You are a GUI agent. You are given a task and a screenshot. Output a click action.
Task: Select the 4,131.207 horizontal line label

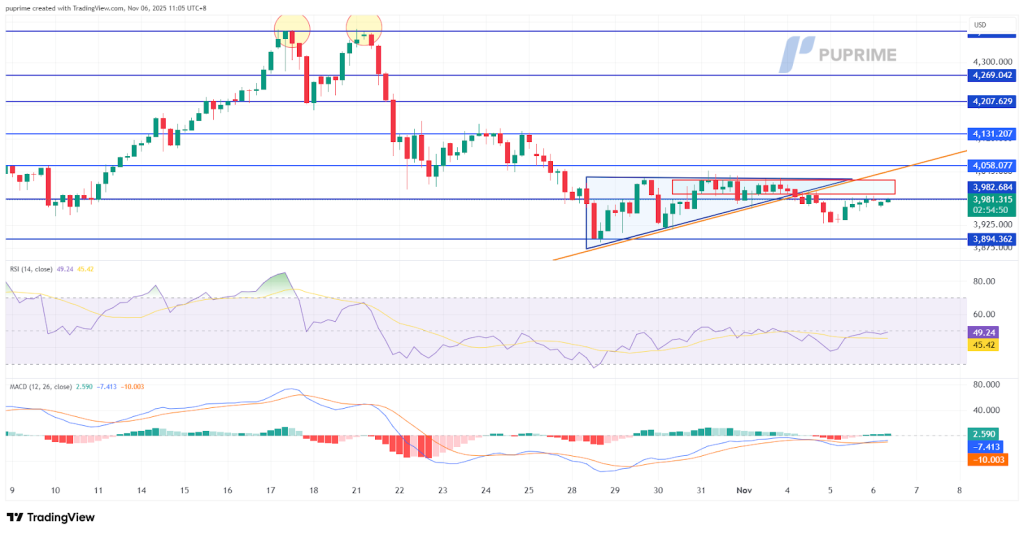992,133
